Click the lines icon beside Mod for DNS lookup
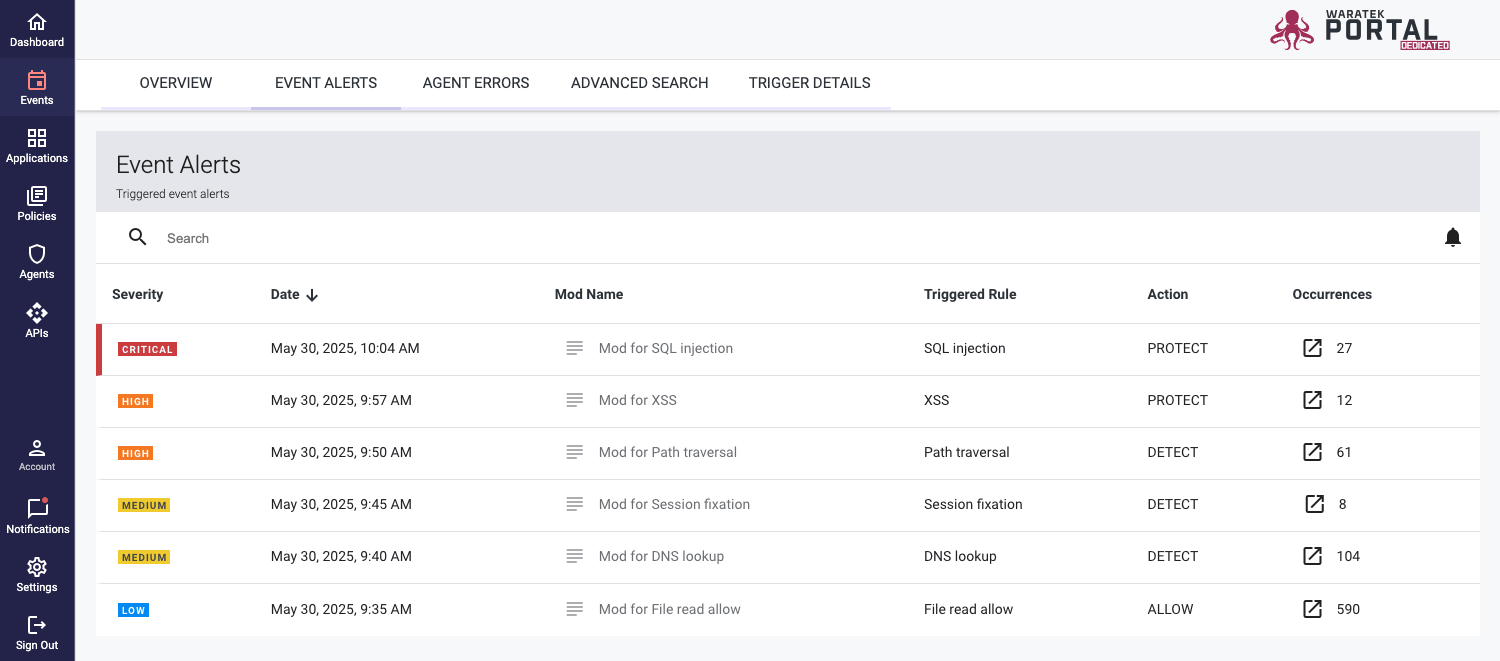 tap(574, 556)
